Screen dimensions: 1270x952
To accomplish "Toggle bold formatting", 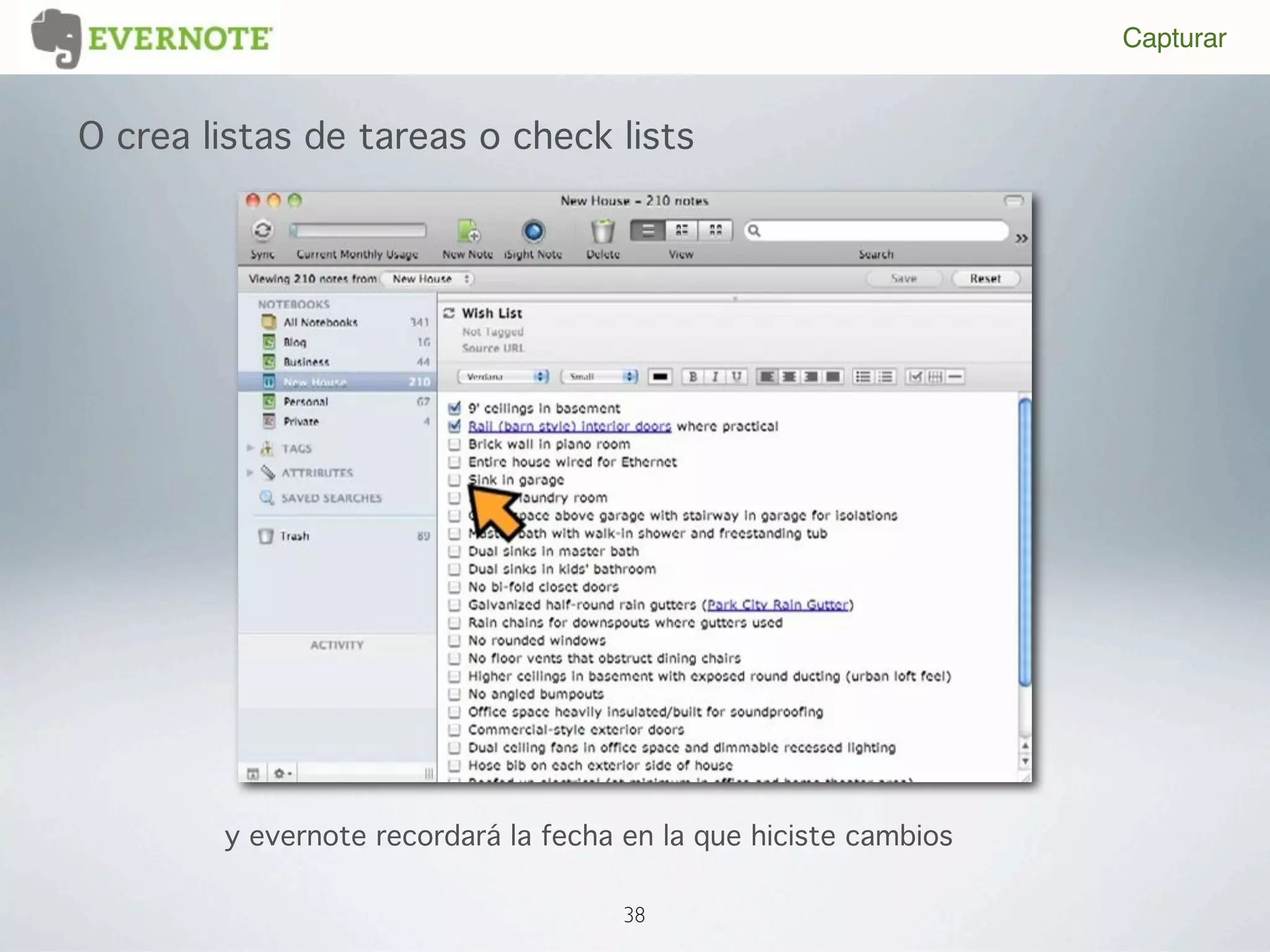I will tap(693, 376).
